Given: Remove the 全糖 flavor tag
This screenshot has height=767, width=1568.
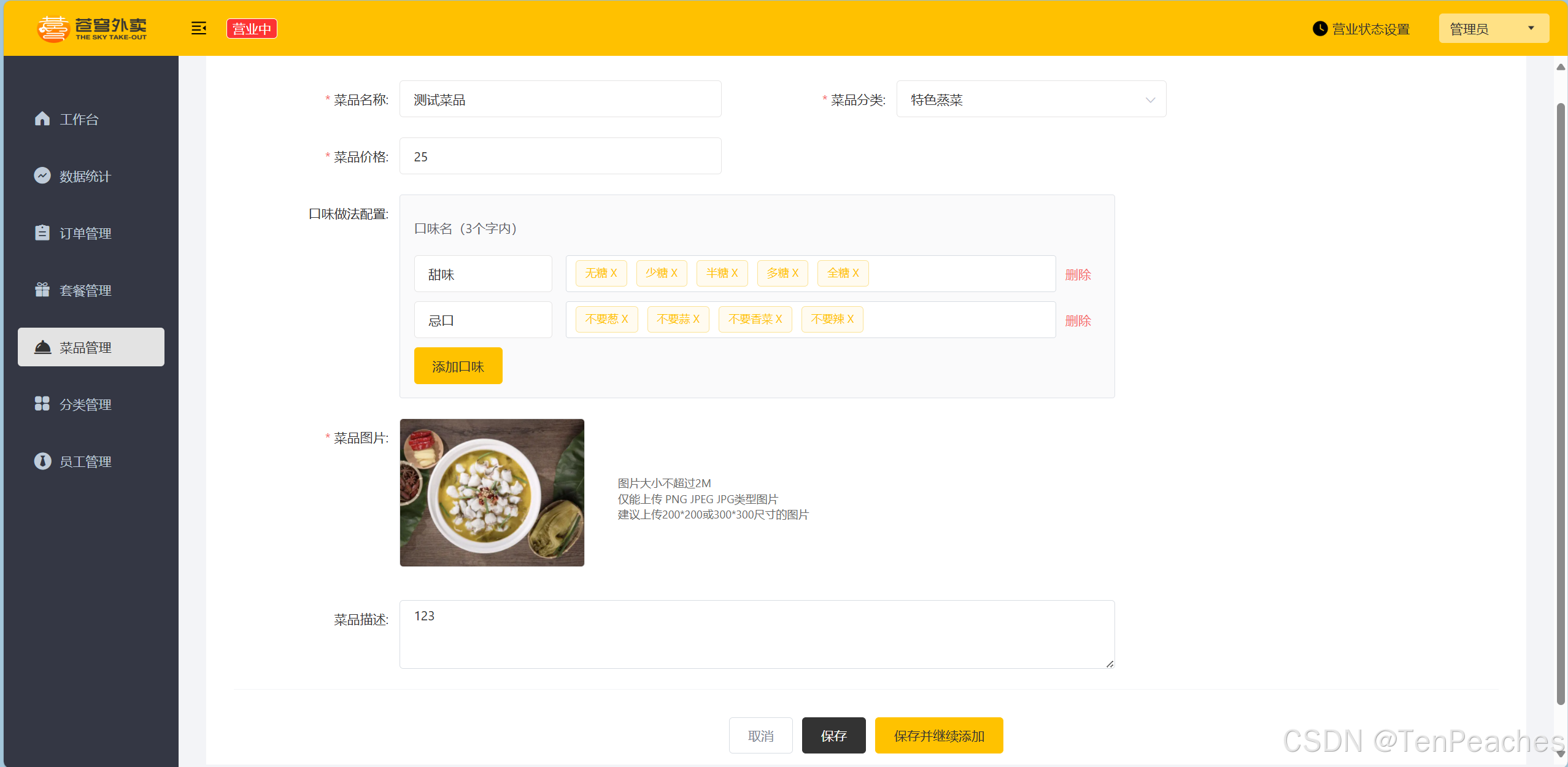Looking at the screenshot, I should [855, 273].
